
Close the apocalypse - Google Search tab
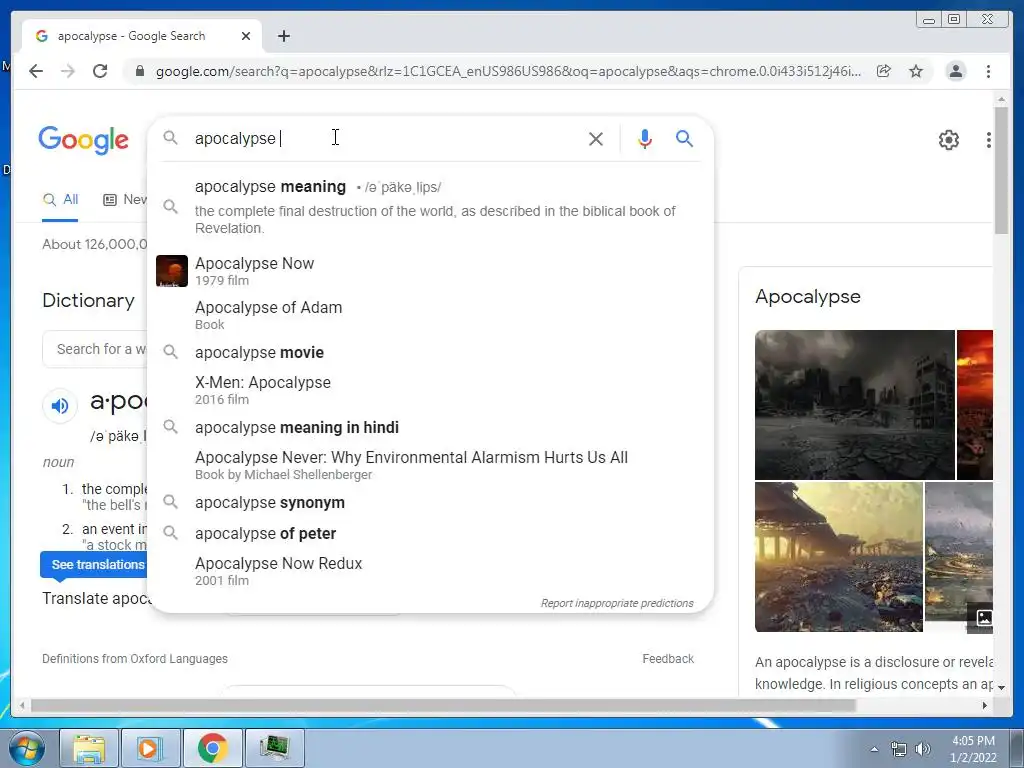pyautogui.click(x=246, y=36)
